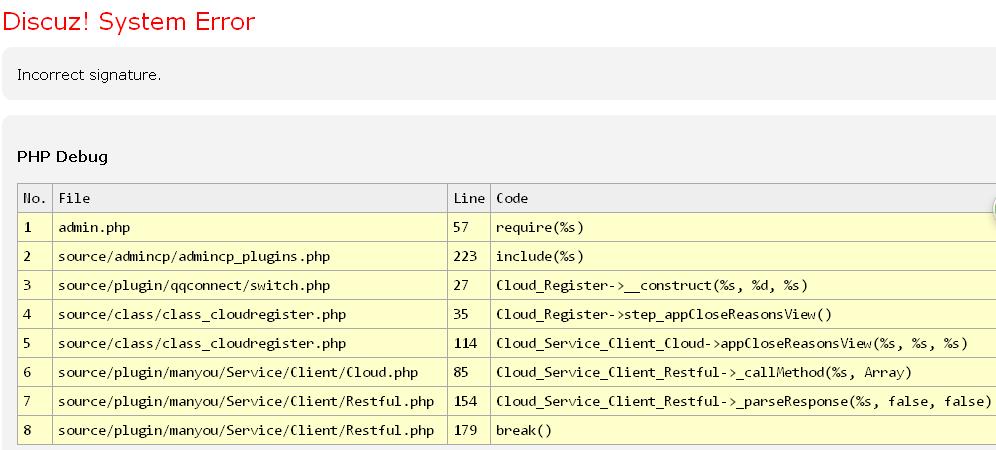This screenshot has width=996, height=450.
Task: Select the admin.php file entry
Action: point(94,227)
